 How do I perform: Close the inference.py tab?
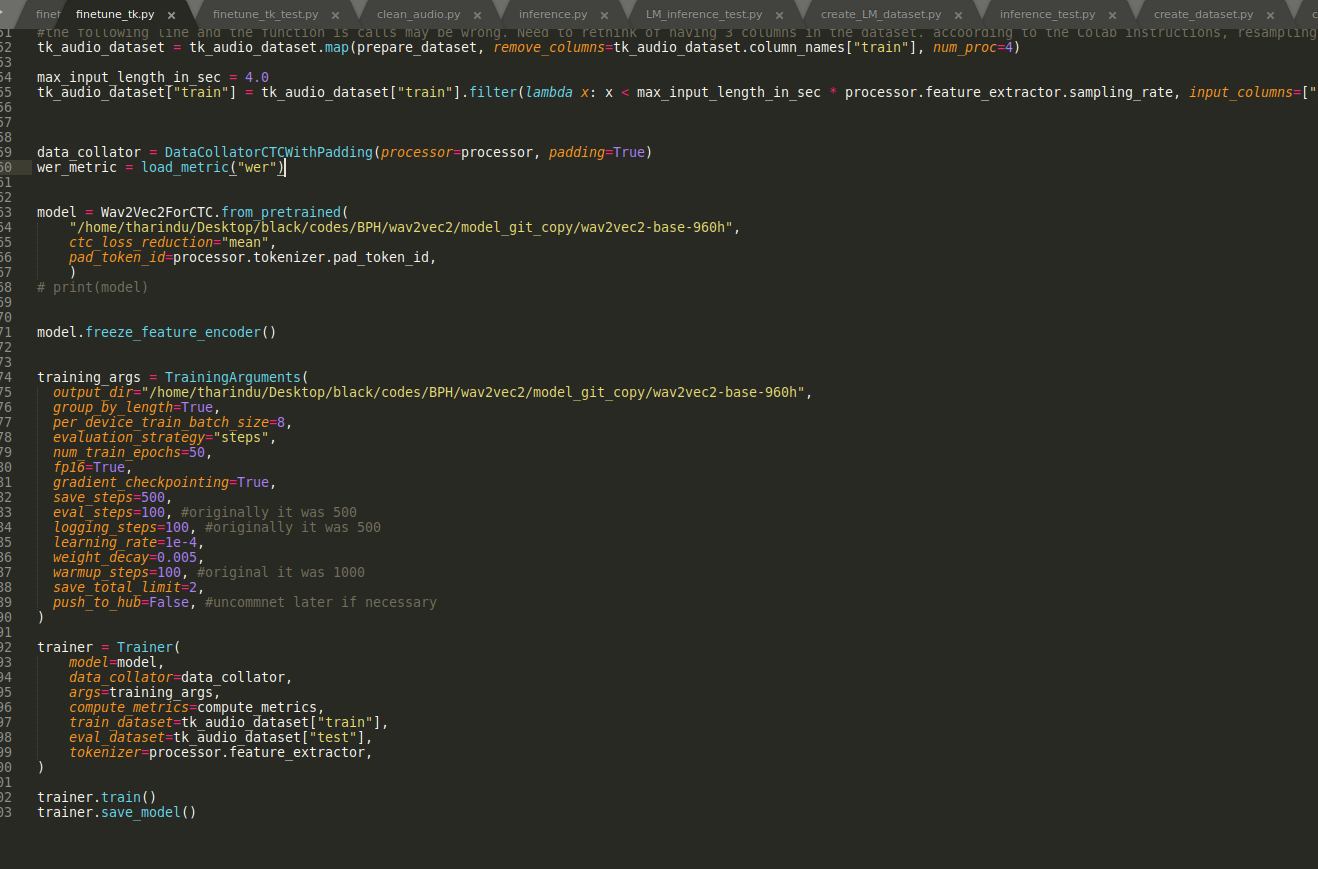(604, 15)
